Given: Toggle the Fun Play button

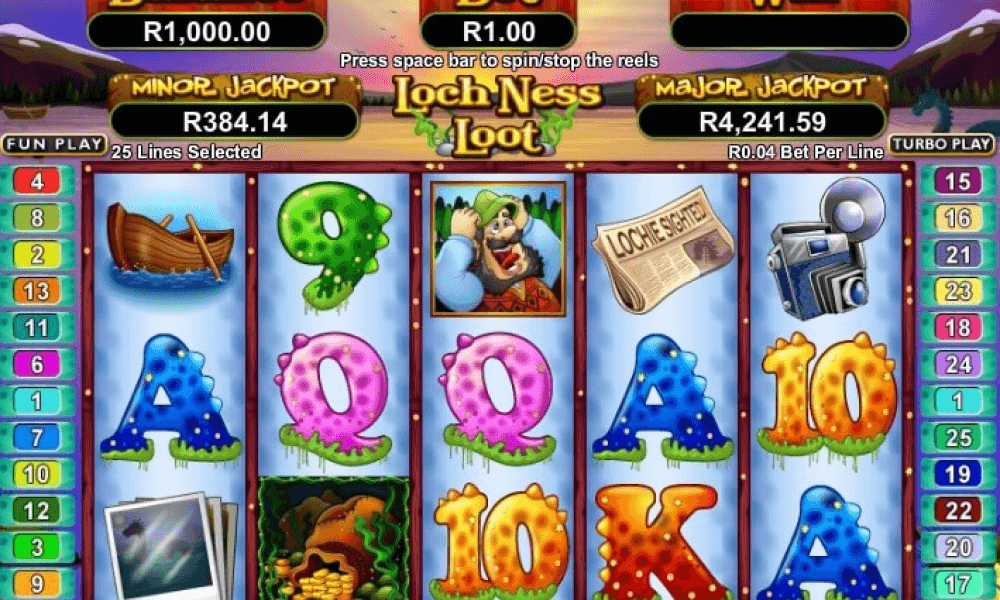Looking at the screenshot, I should [x=54, y=144].
